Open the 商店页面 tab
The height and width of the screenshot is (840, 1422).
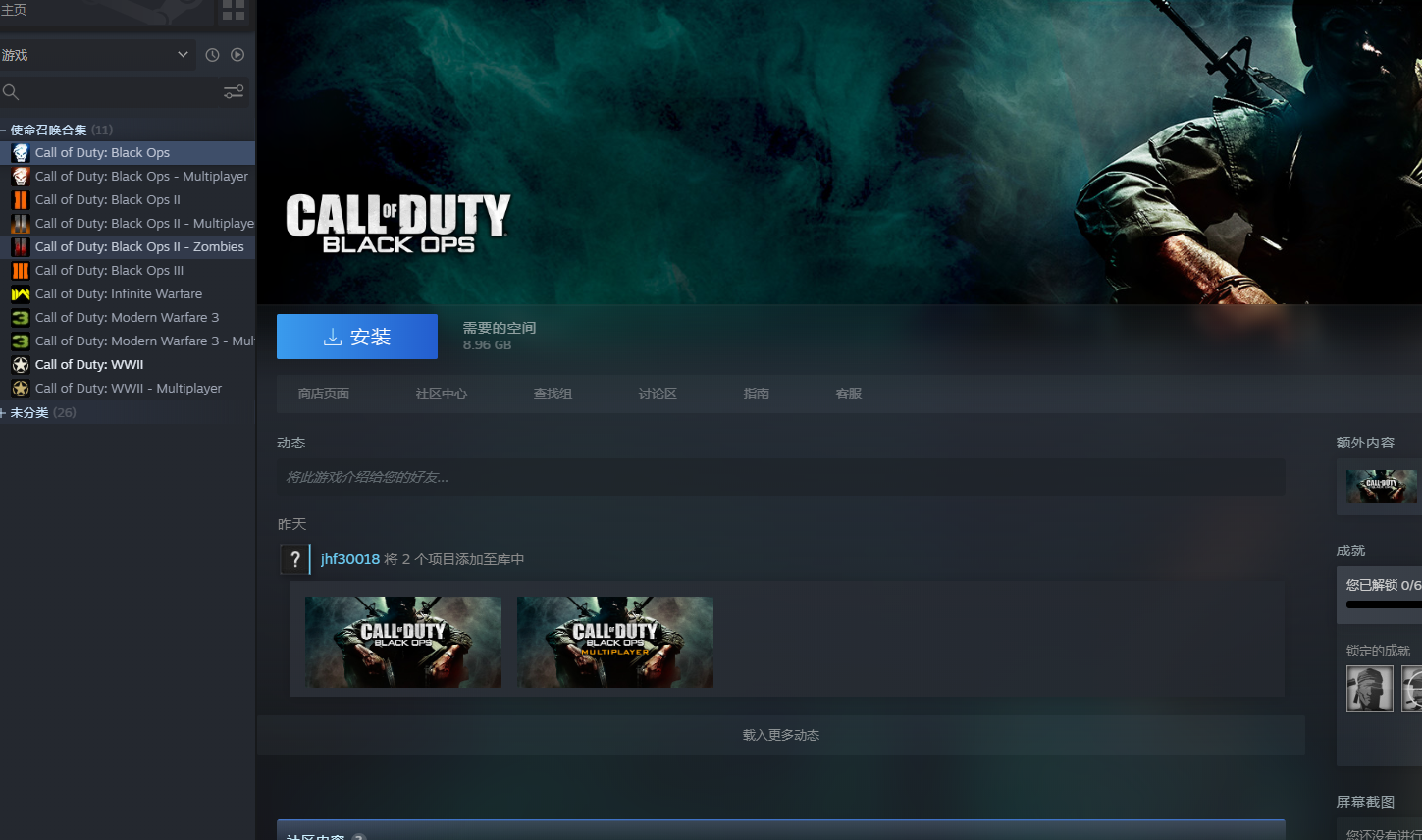324,394
